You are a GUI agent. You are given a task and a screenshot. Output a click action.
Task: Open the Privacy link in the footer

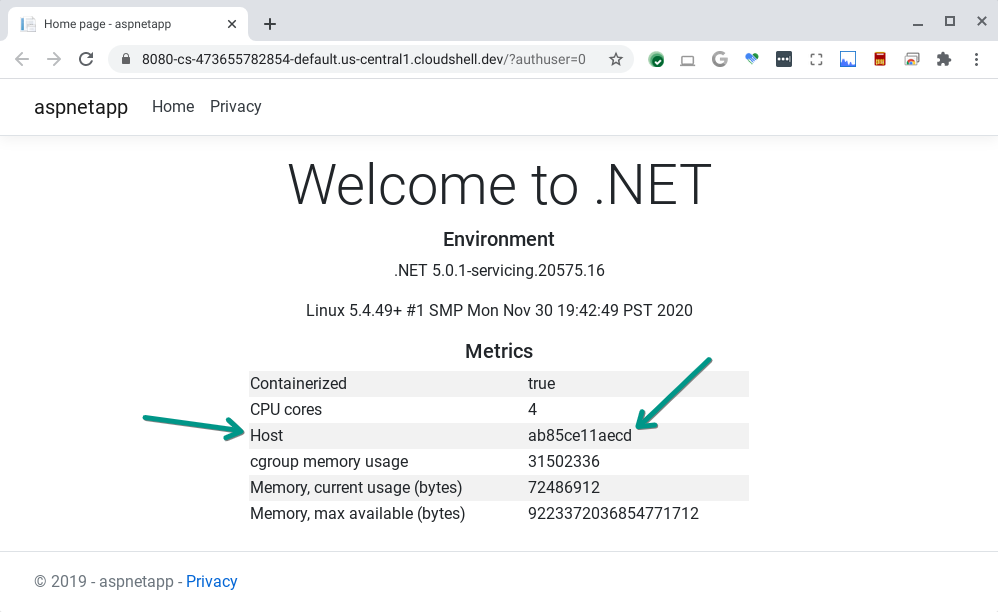(212, 582)
